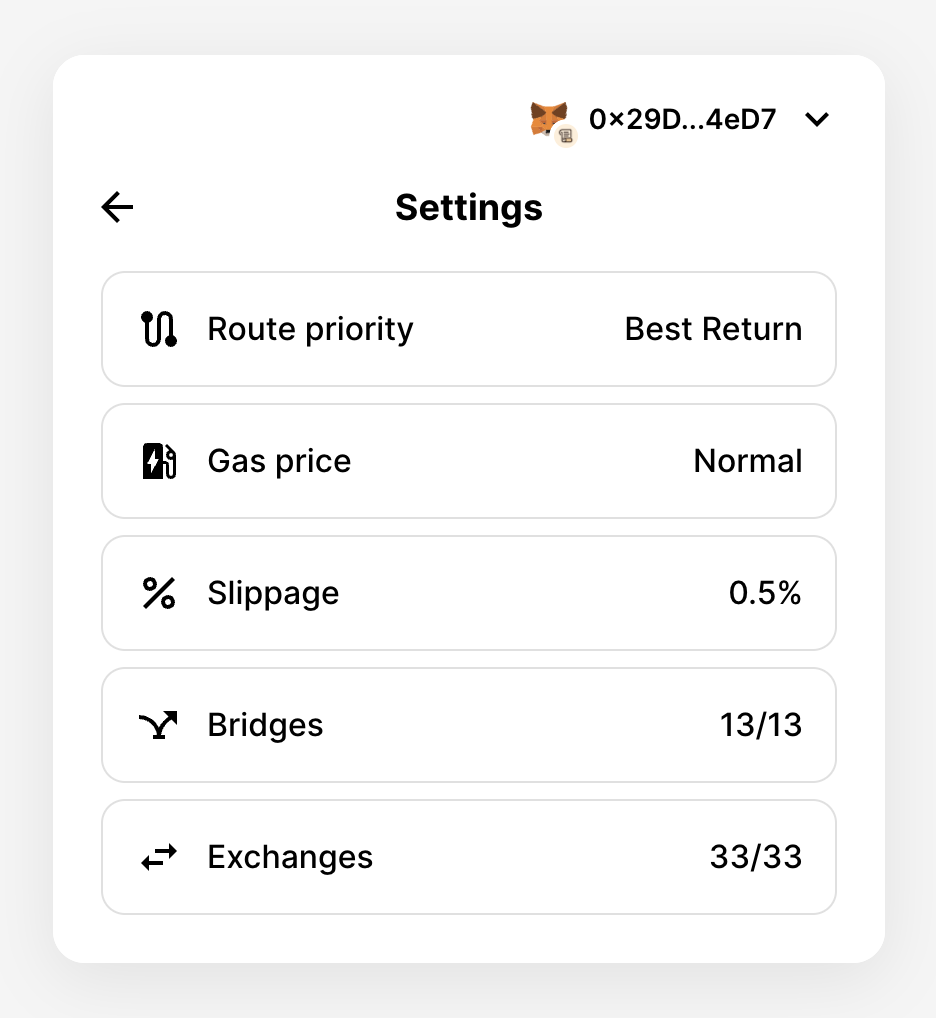Open the Gas price setting
936x1018 pixels.
coord(469,461)
